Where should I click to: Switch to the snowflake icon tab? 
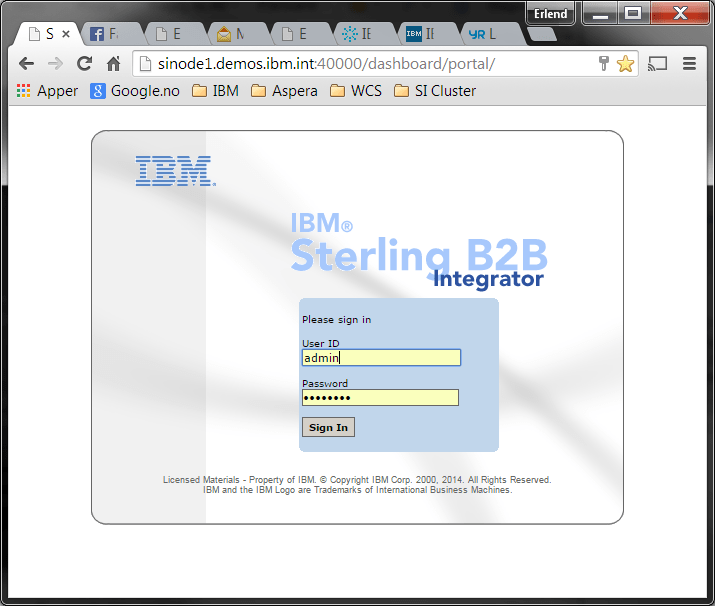pos(364,34)
